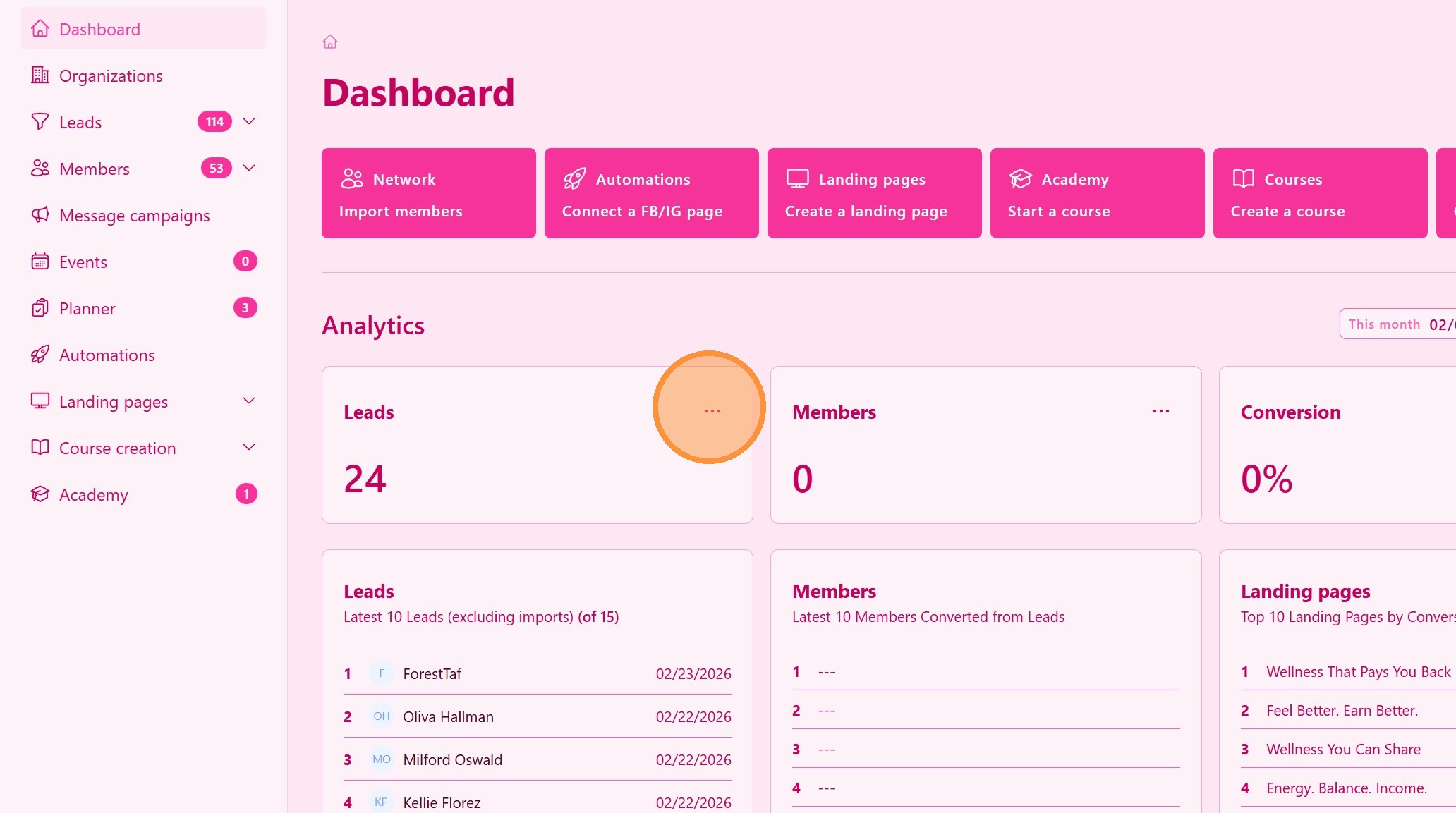Click the Organizations building icon in sidebar
The image size is (1456, 813).
(40, 75)
